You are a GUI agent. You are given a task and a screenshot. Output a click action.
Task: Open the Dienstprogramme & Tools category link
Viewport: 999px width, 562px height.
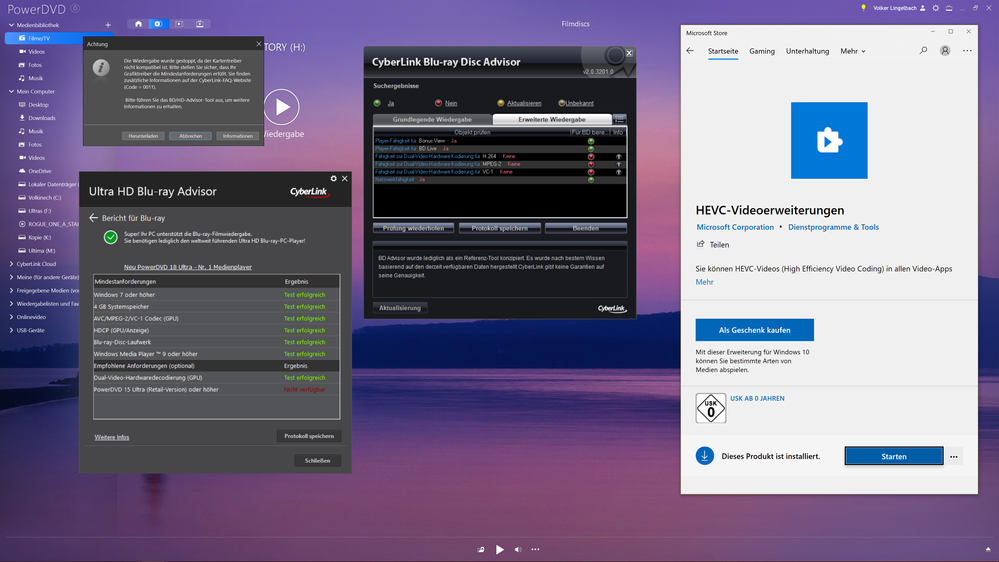[x=833, y=227]
